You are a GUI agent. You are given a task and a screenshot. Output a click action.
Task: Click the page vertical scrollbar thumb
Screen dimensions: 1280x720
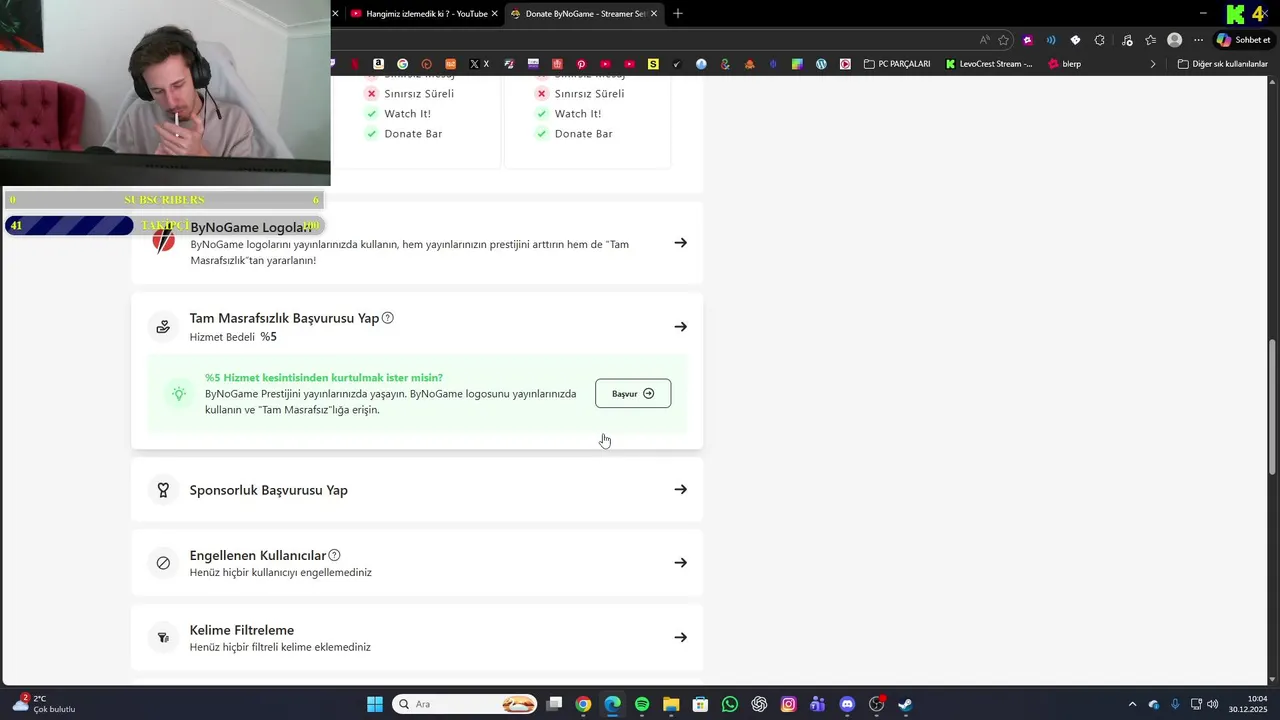tap(1273, 407)
